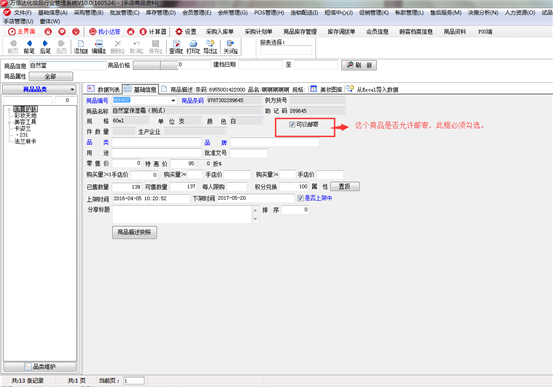The height and width of the screenshot is (387, 553).
Task: Click the 取消 undo icon
Action: (136, 43)
